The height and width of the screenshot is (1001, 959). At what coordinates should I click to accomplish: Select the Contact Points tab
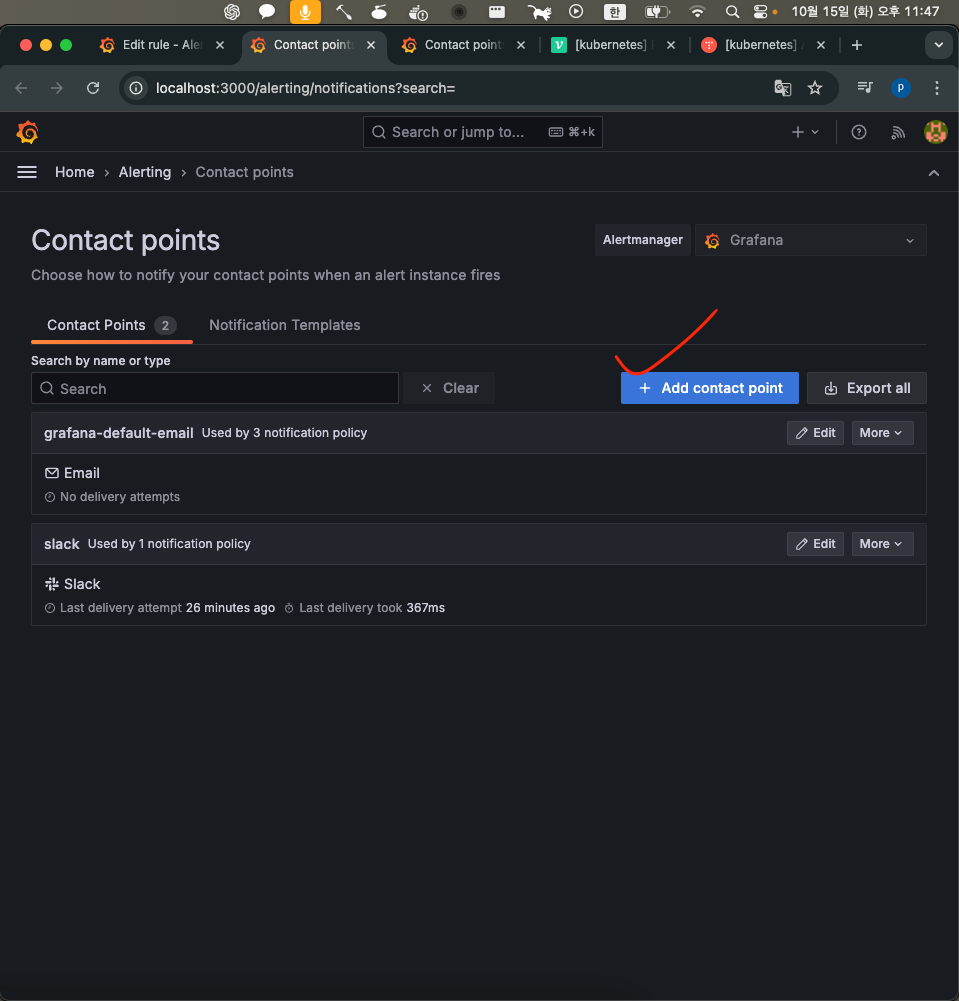tap(112, 325)
